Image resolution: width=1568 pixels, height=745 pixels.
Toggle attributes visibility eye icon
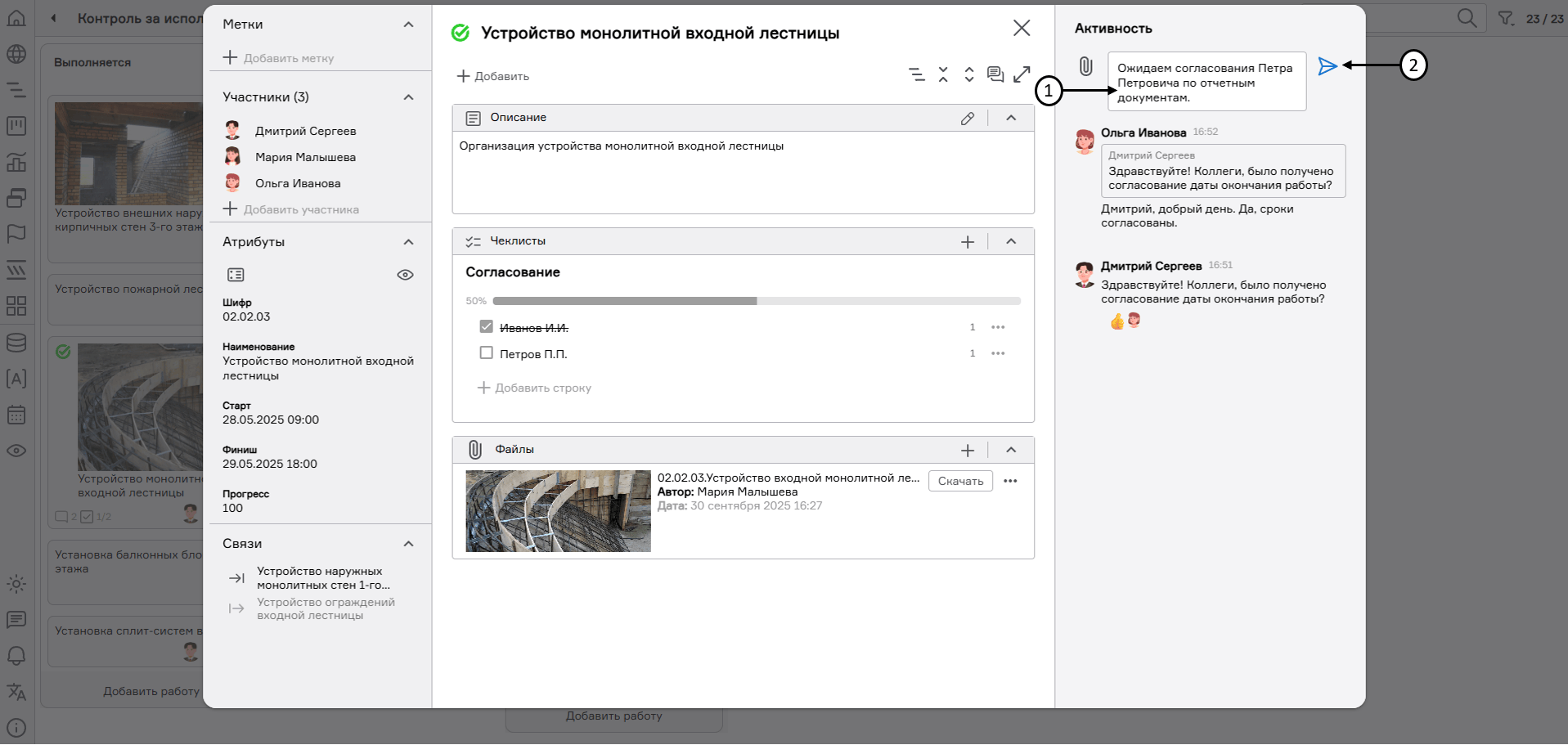point(405,275)
